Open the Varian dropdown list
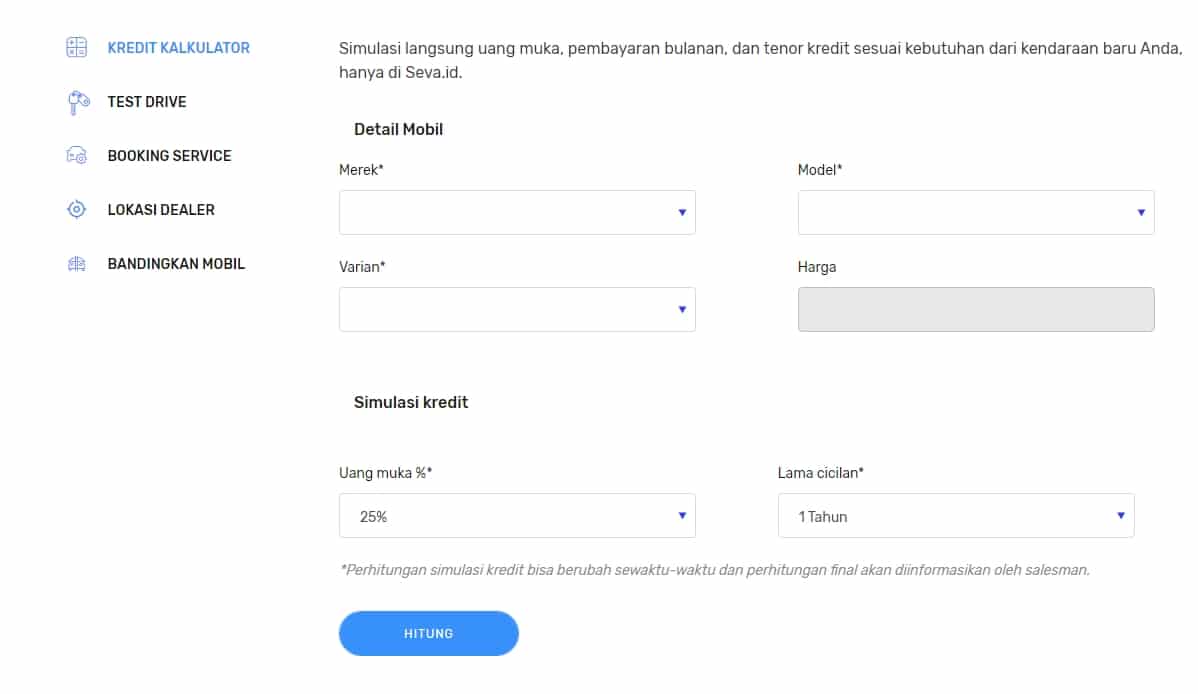 pyautogui.click(x=517, y=310)
